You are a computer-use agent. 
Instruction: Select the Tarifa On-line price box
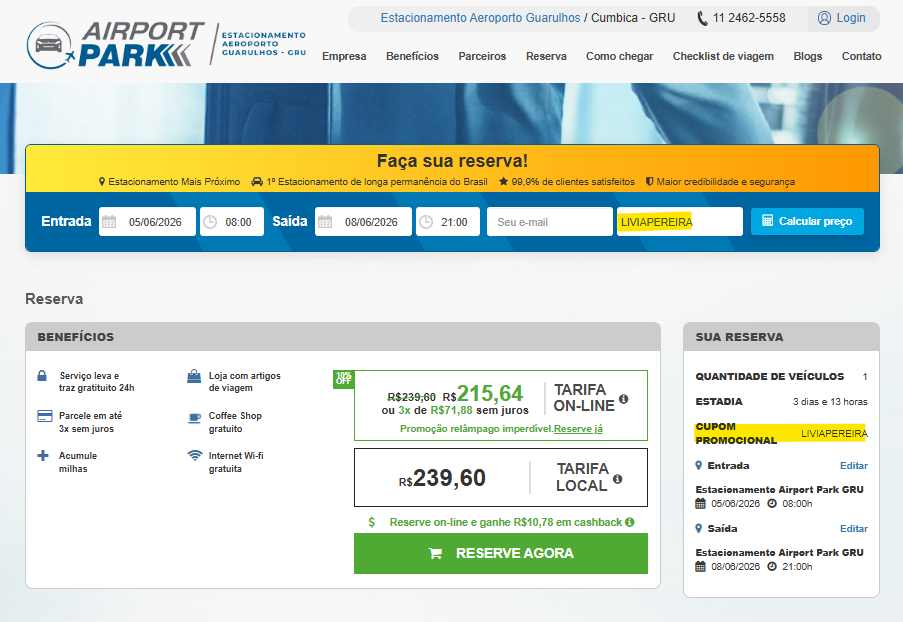pyautogui.click(x=500, y=405)
